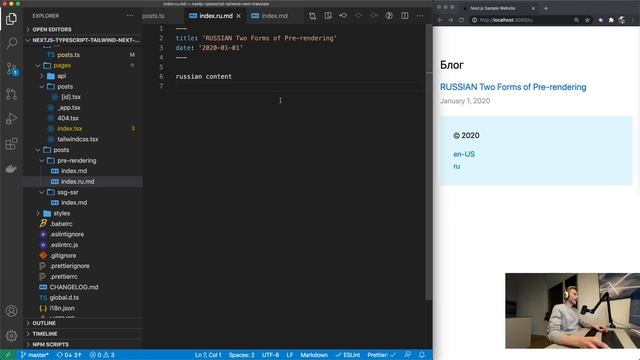Change the Markdown language mode

(x=314, y=355)
